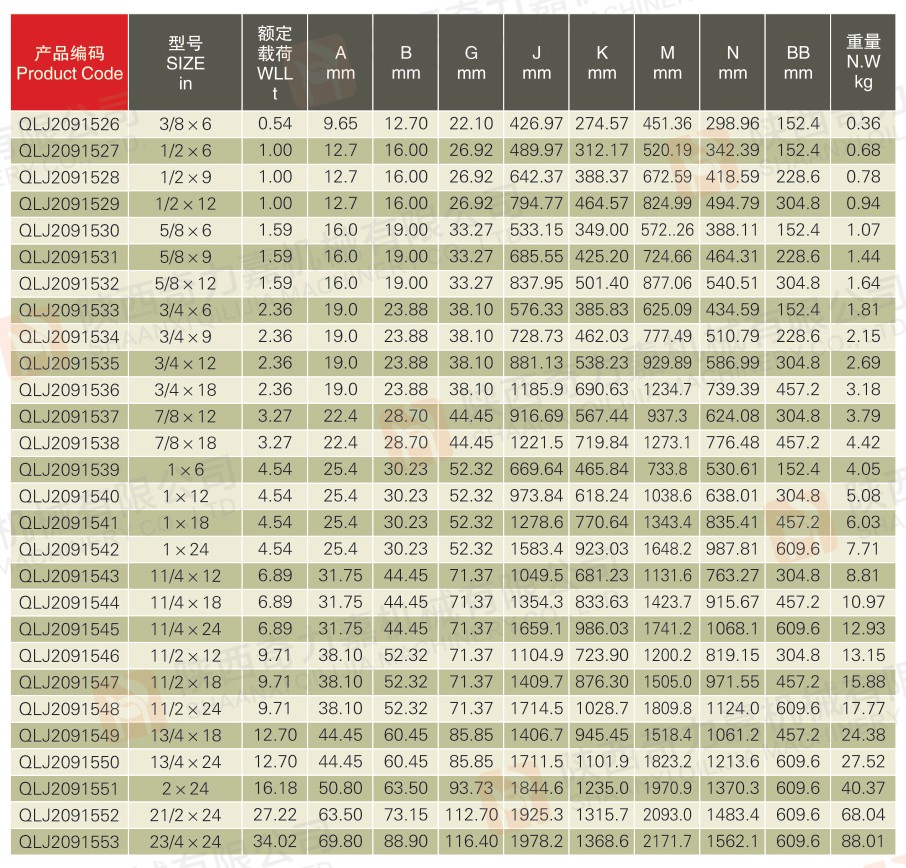
Task: Select the 16.18 WLL cell
Action: pyautogui.click(x=274, y=788)
